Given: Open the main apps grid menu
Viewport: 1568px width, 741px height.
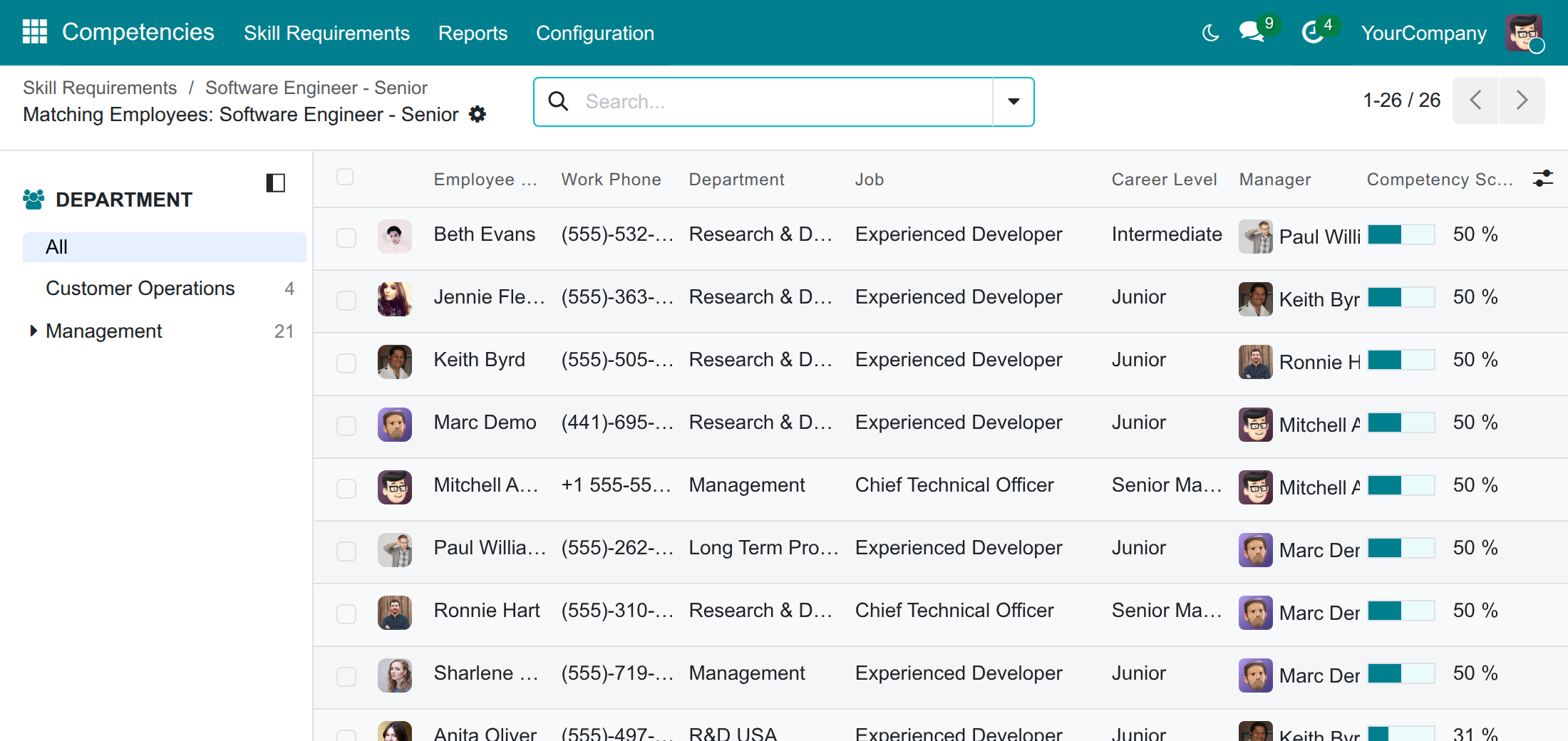Looking at the screenshot, I should [35, 32].
